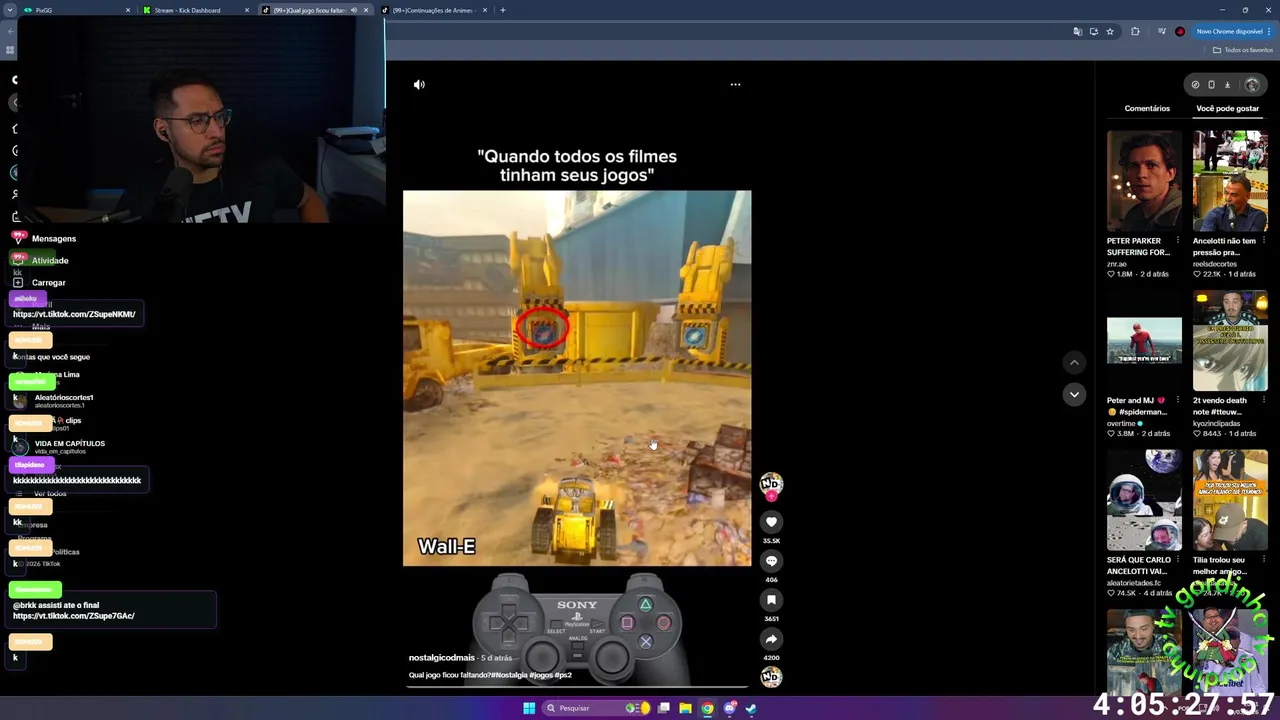Viewport: 1280px width, 720px height.
Task: Click the phone icon in the top-right pill
Action: click(1211, 85)
